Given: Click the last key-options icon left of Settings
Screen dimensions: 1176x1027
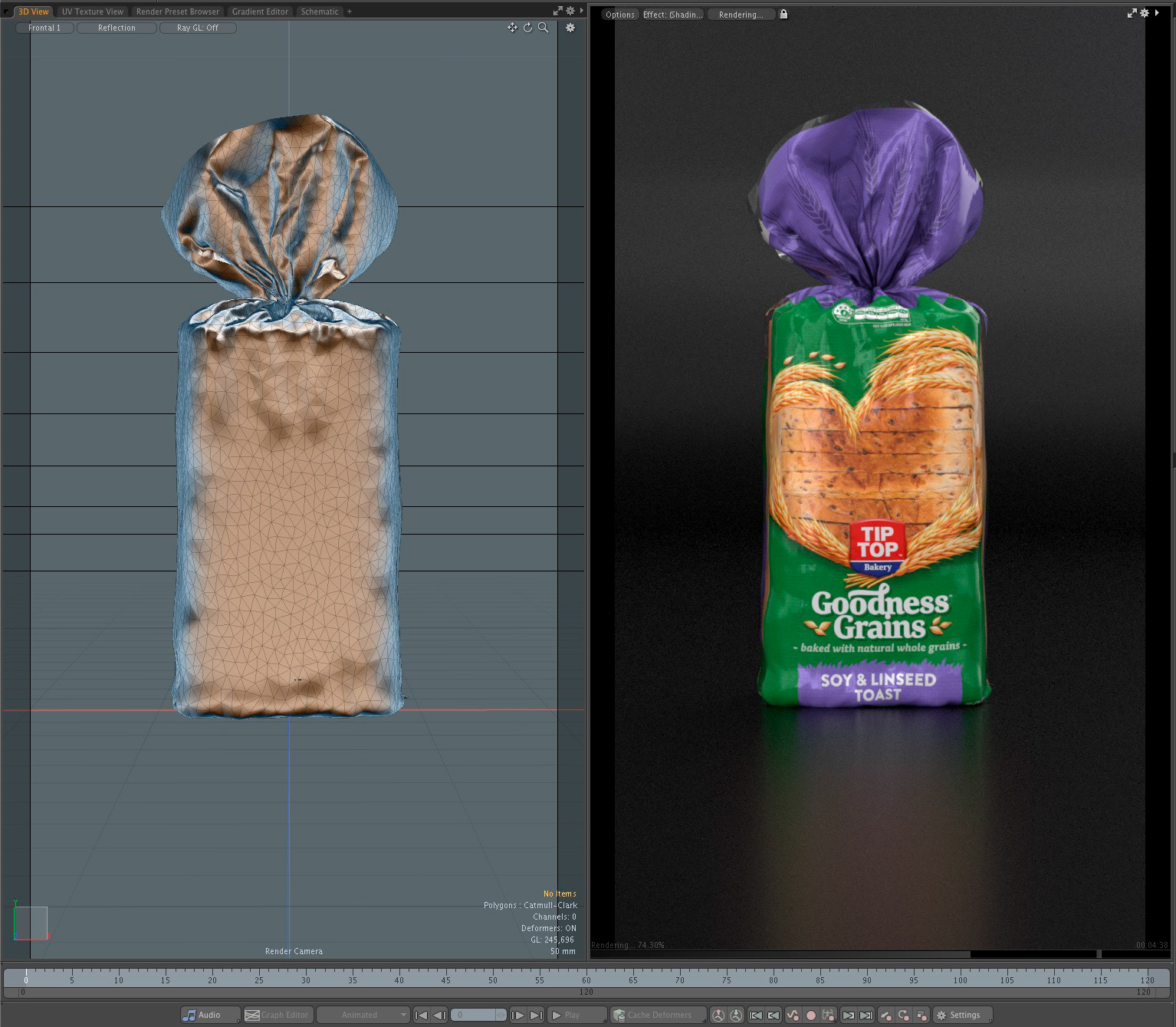Looking at the screenshot, I should pos(921,1015).
